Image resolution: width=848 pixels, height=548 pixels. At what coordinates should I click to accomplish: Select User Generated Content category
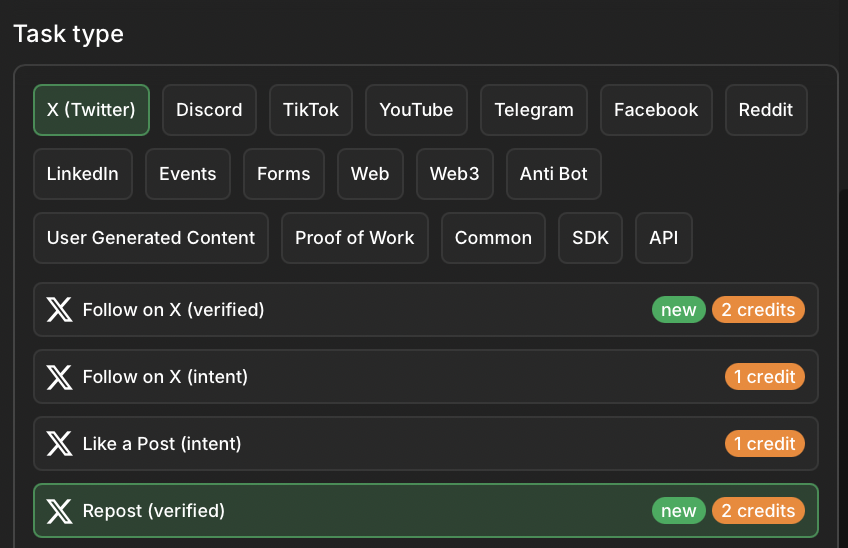pyautogui.click(x=151, y=237)
